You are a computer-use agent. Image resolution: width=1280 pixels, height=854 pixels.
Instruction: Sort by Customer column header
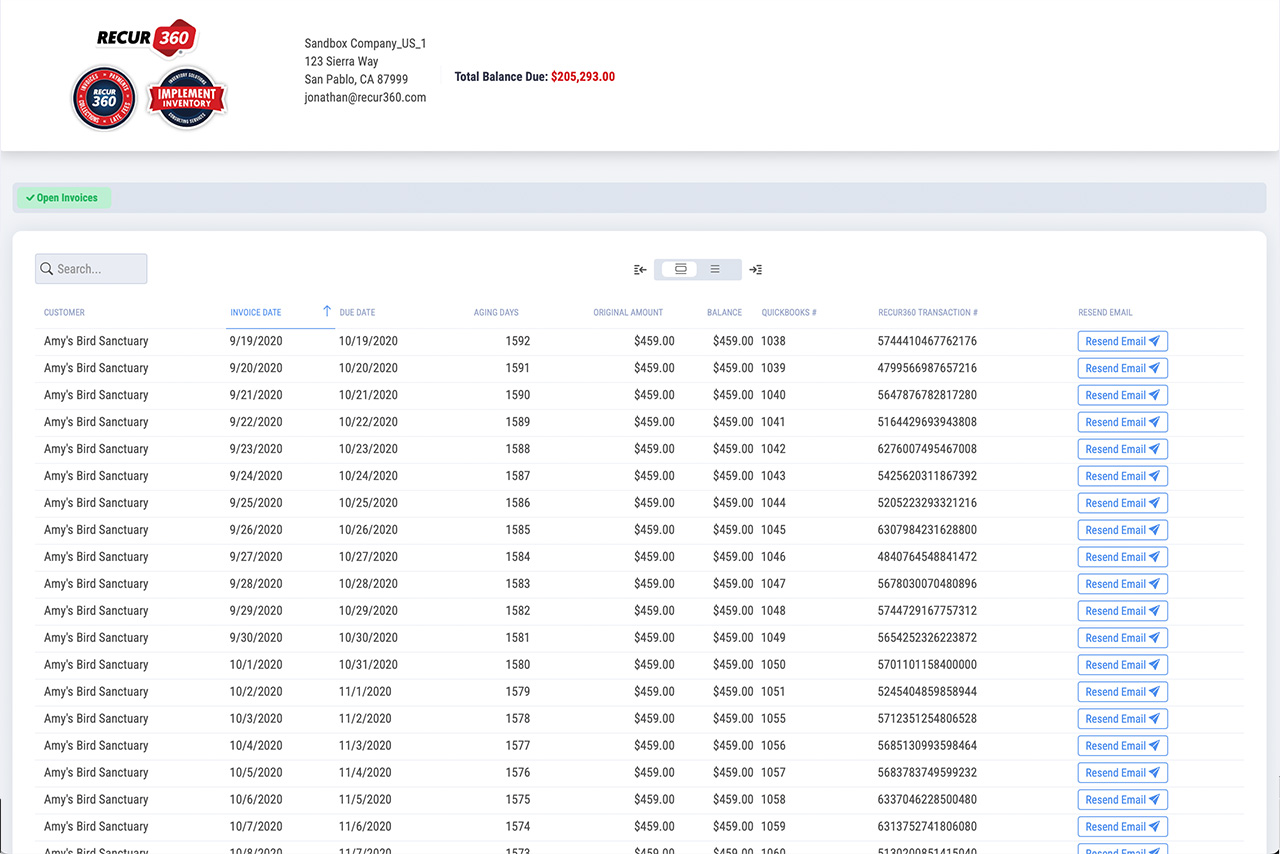[x=64, y=313]
